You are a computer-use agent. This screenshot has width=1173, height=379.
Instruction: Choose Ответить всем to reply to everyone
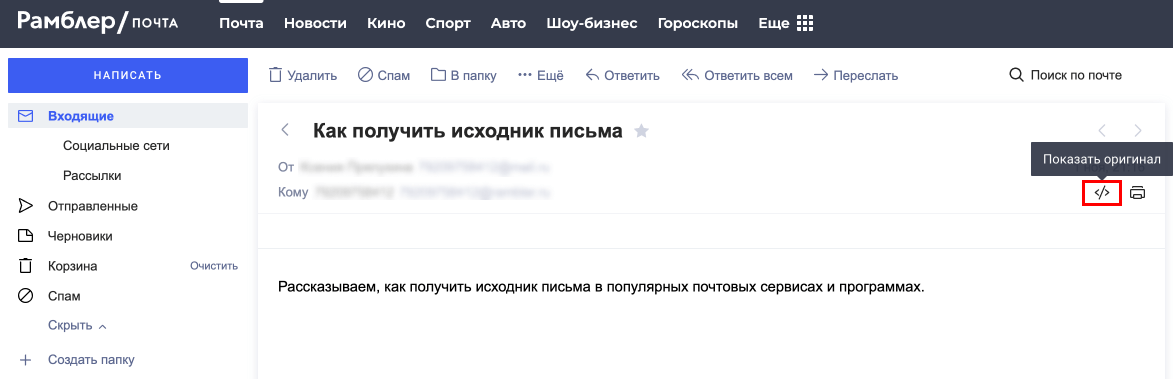737,76
